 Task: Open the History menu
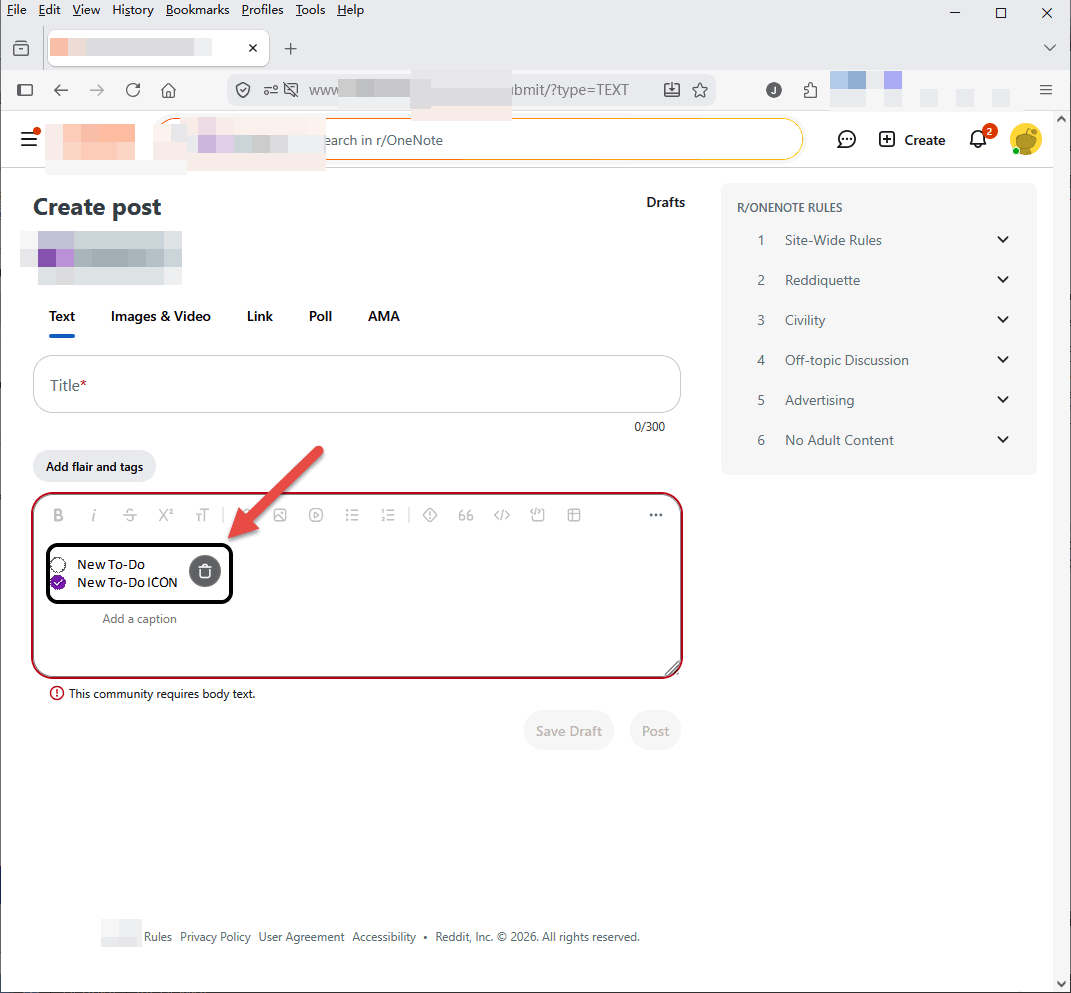133,10
